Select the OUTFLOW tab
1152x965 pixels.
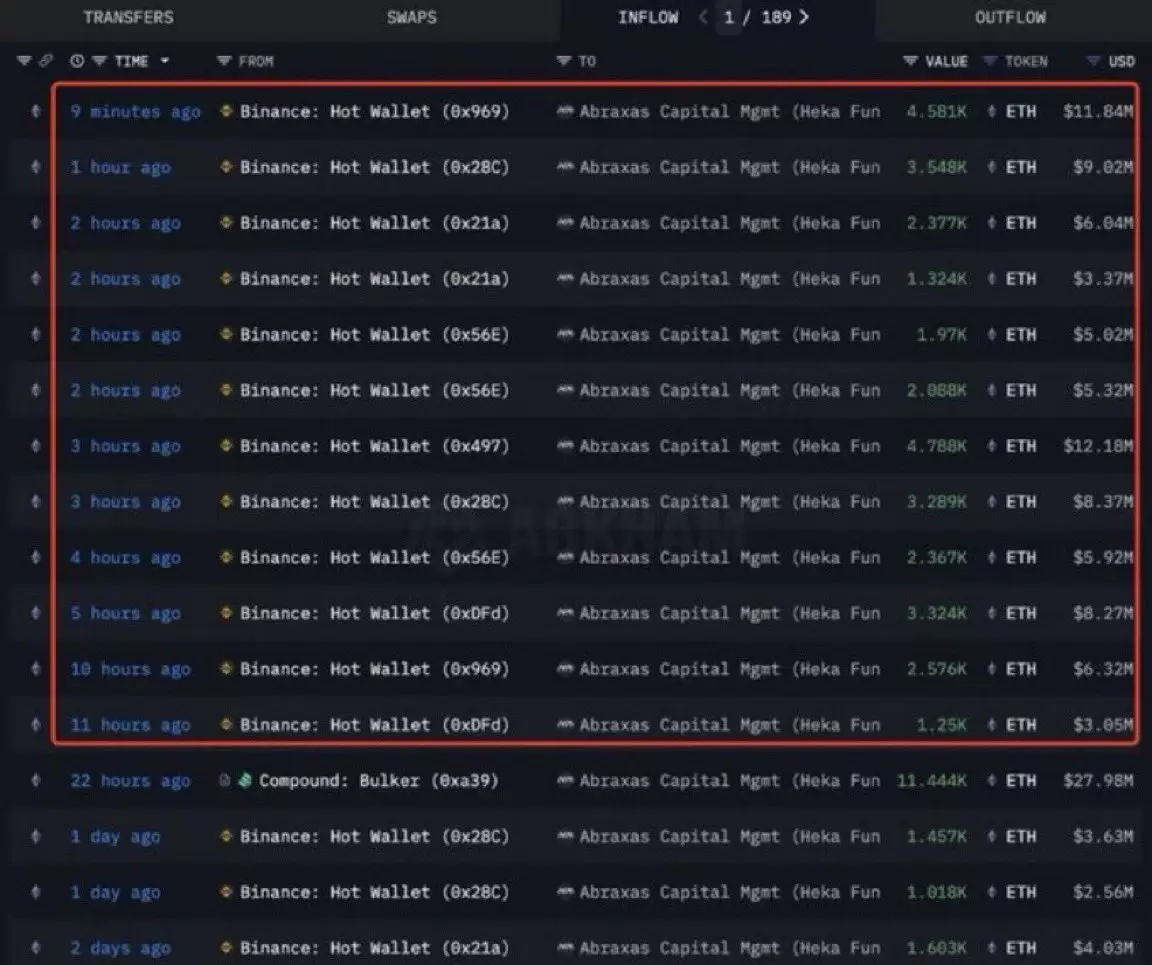(x=1010, y=18)
